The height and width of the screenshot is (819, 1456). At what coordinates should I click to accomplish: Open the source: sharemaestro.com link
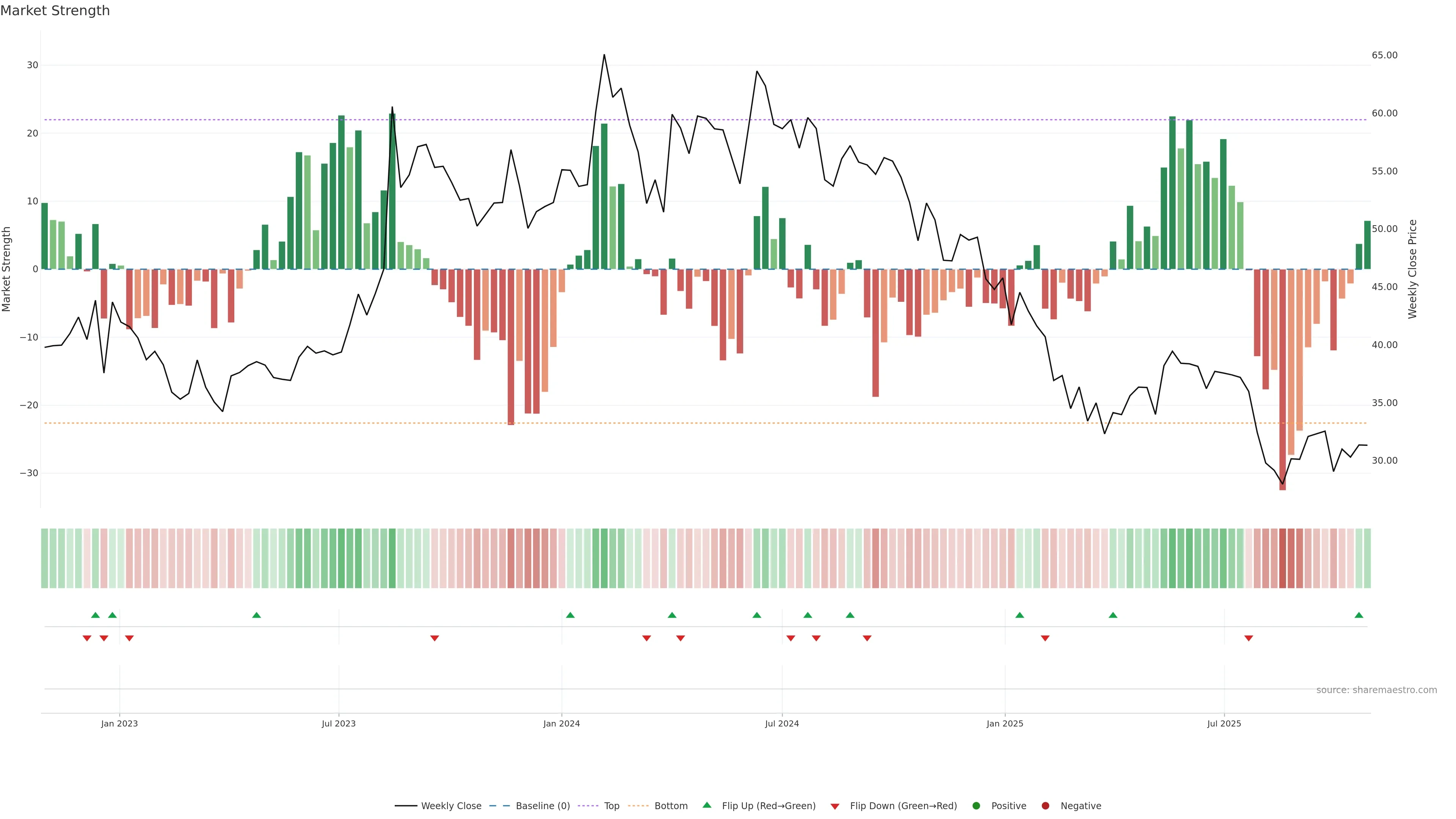pos(1376,690)
